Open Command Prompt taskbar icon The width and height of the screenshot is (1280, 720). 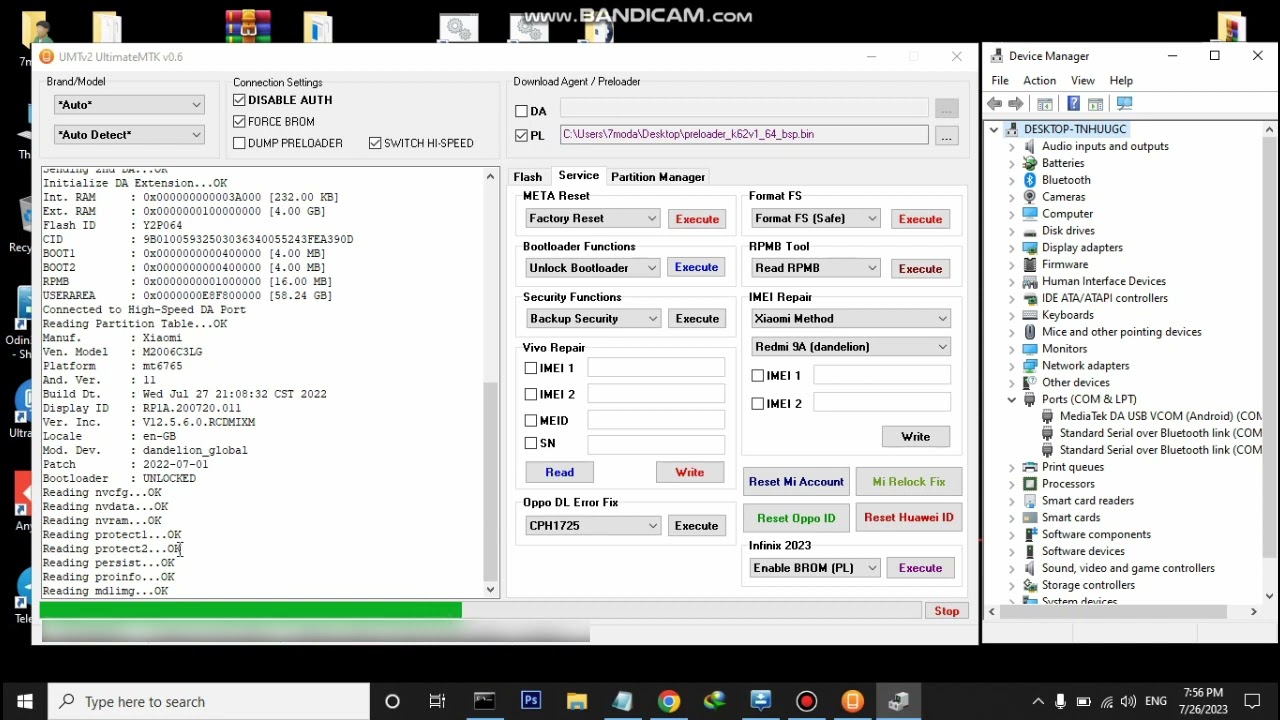[485, 701]
